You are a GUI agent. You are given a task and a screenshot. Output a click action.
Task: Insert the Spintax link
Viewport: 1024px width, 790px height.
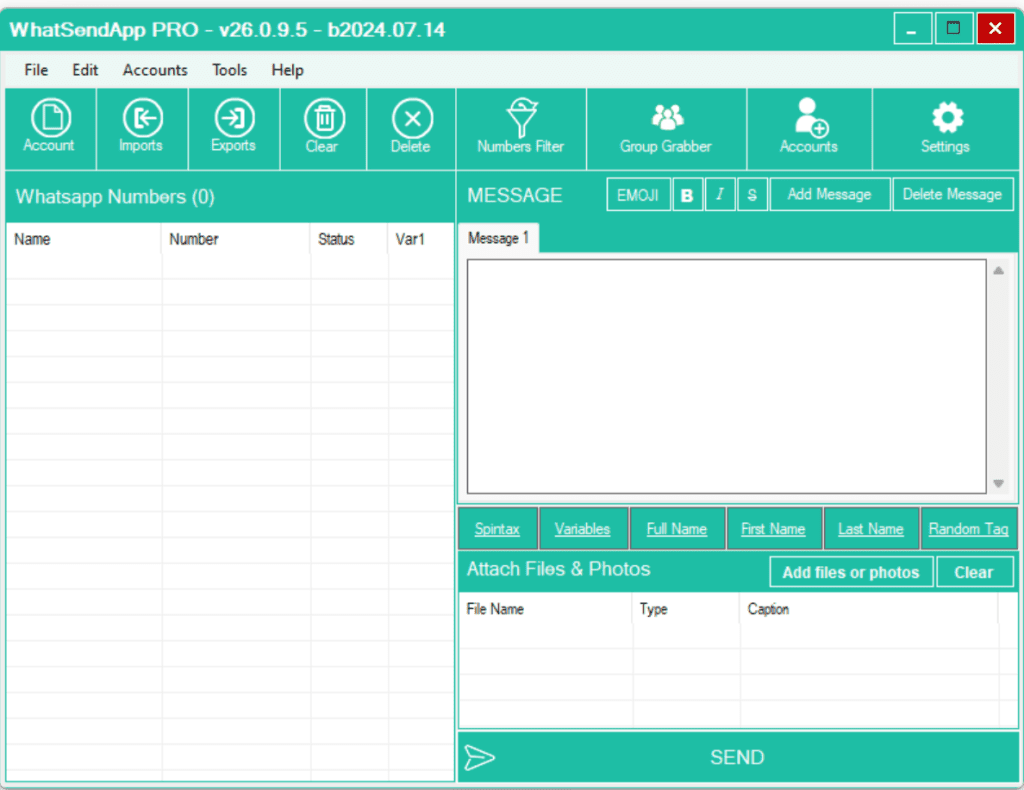click(x=497, y=529)
